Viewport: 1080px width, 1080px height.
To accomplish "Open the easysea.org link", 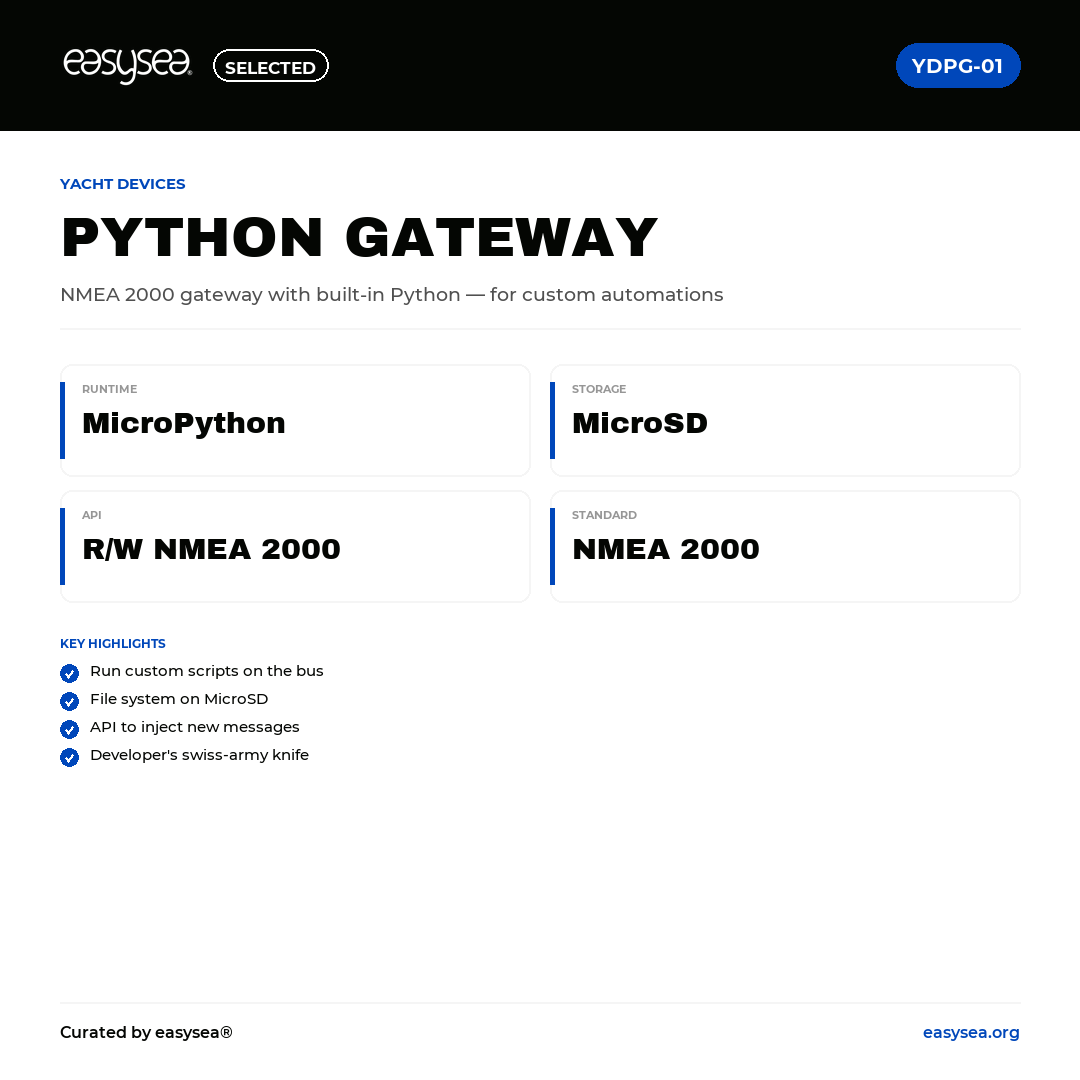I will (x=971, y=1032).
